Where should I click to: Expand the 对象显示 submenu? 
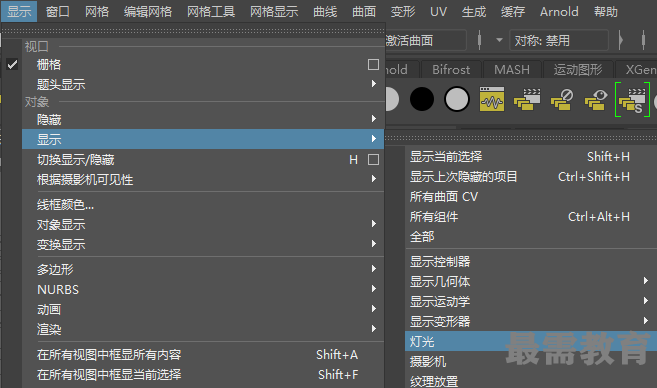click(x=373, y=224)
